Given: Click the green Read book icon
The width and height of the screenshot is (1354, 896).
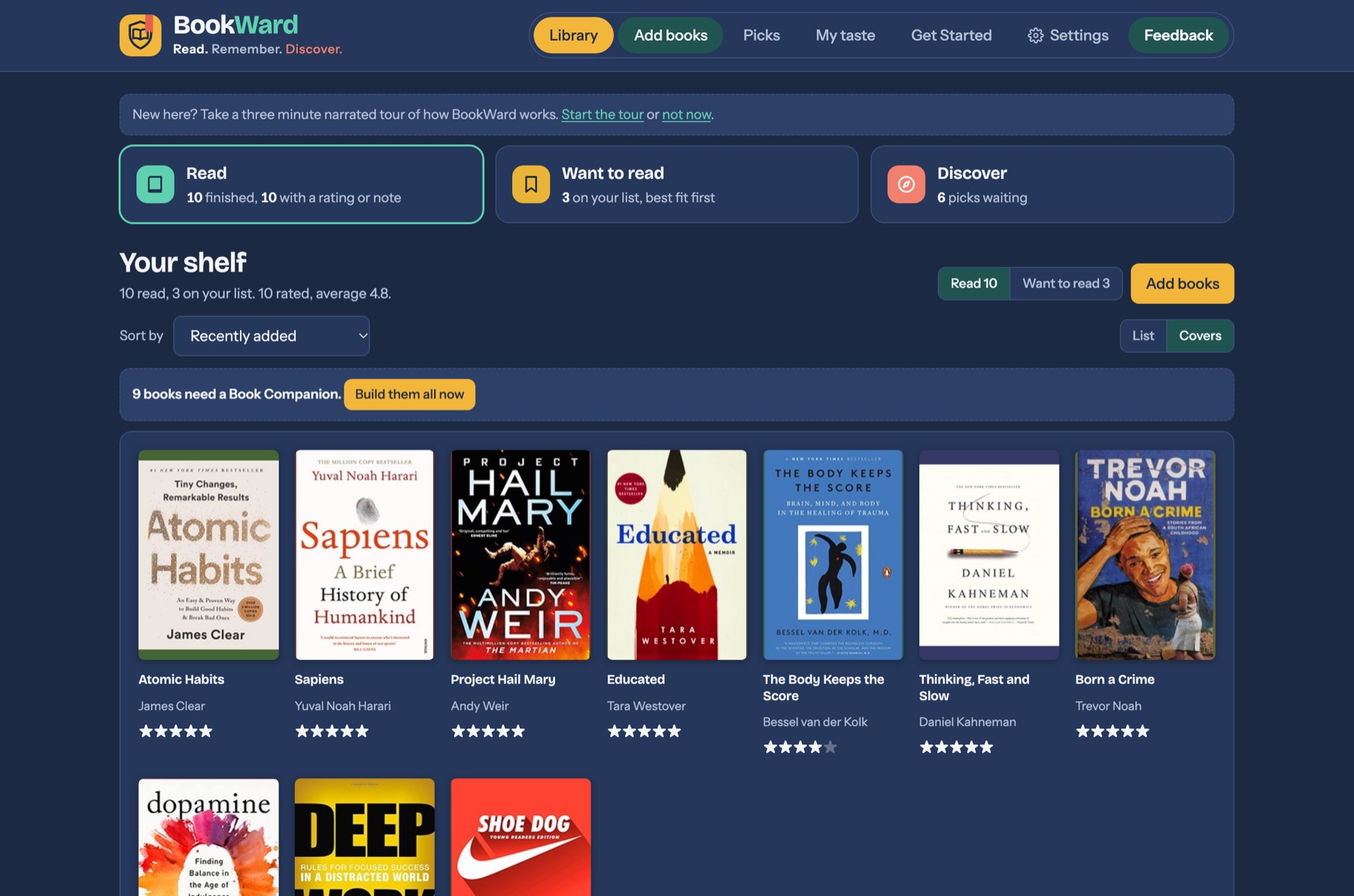Looking at the screenshot, I should [x=155, y=184].
